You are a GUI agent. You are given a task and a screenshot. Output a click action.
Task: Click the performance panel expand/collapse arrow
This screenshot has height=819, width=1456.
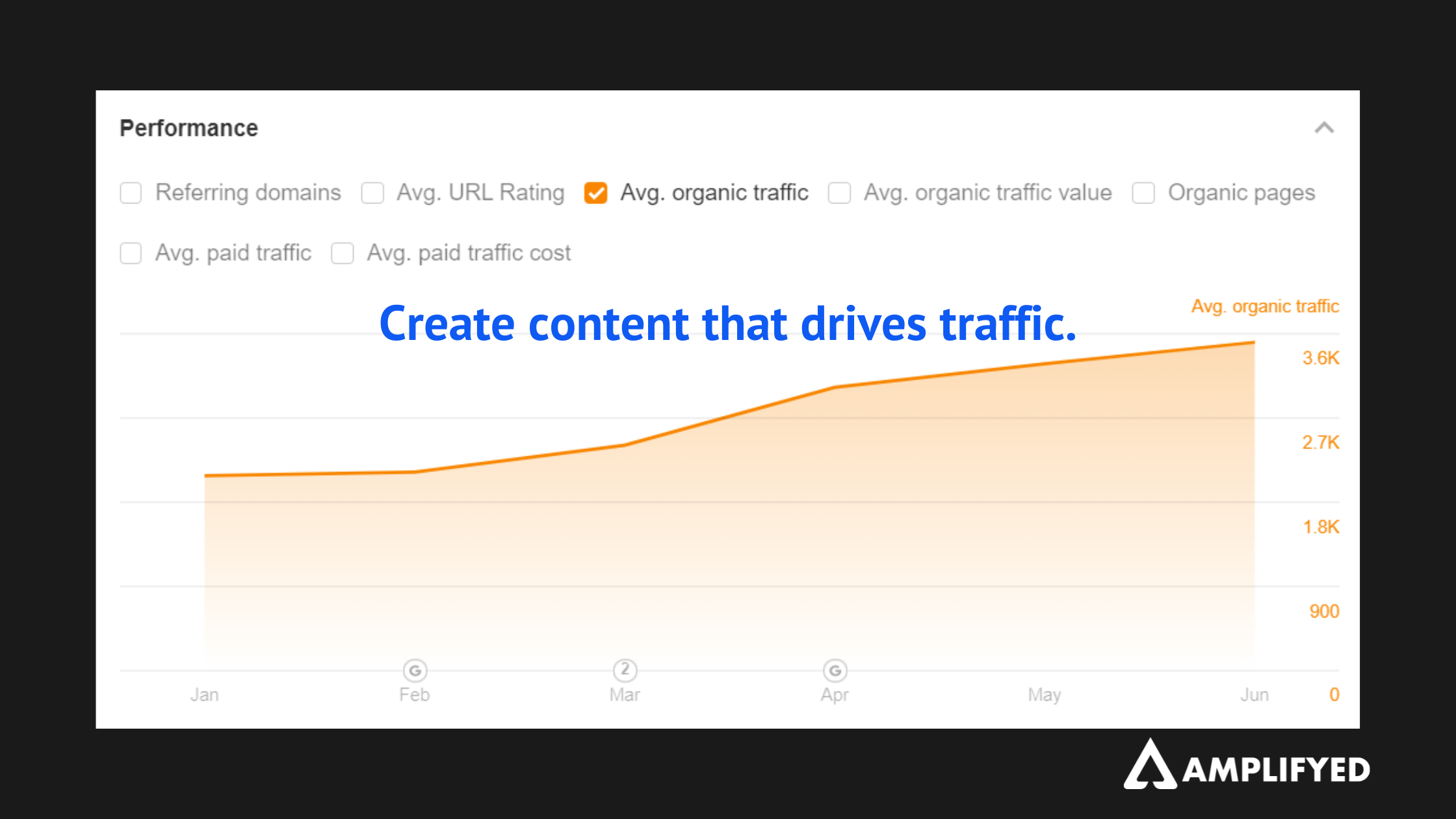1322,127
